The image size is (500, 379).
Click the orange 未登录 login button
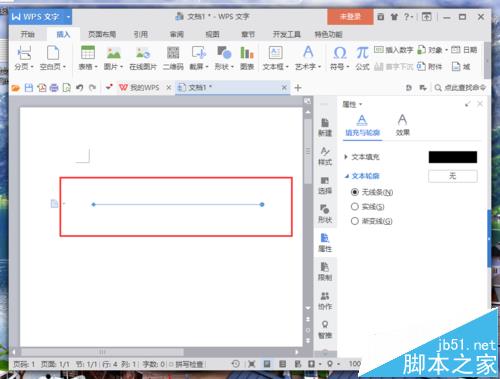pyautogui.click(x=350, y=17)
